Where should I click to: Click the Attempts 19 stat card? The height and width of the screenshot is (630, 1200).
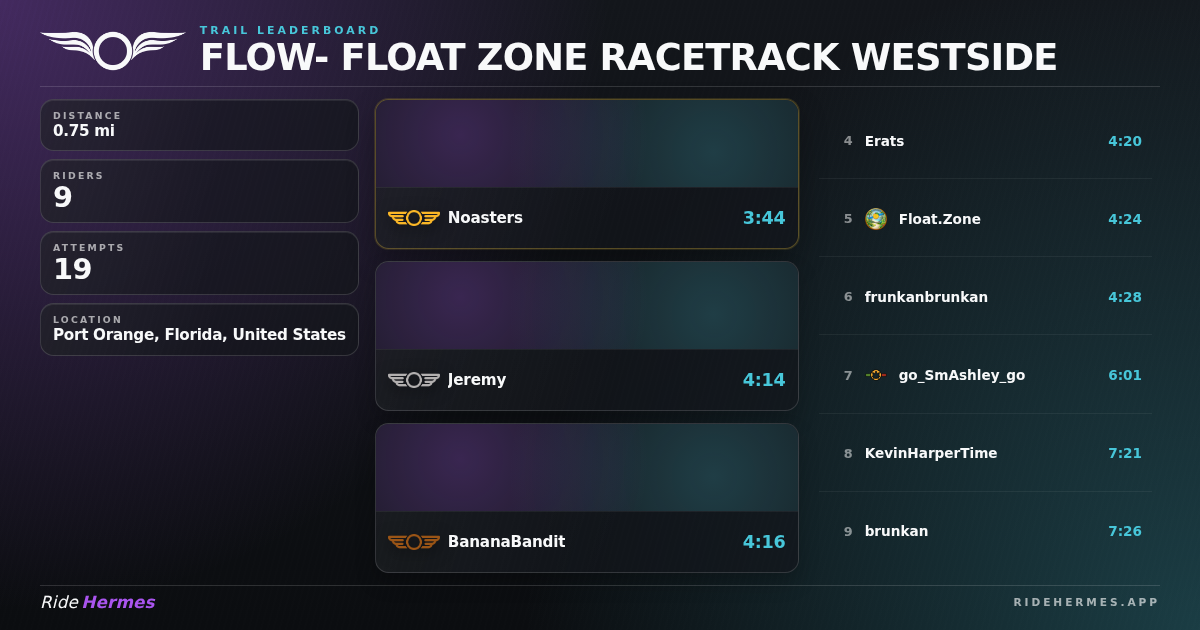tap(199, 263)
